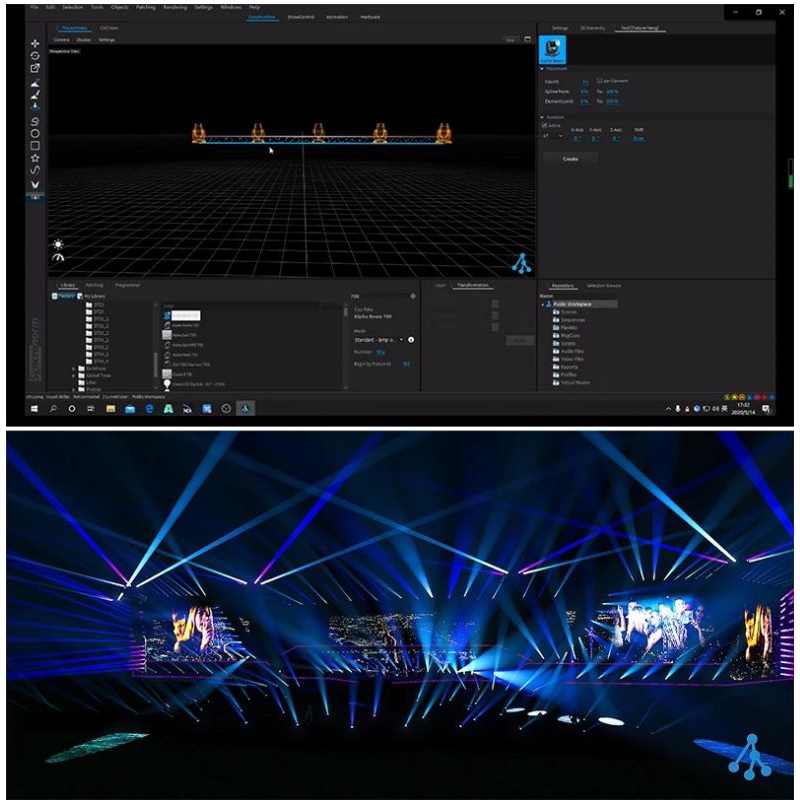Expand the Eurotruss folder in library tree
This screenshot has width=800, height=800.
[74, 368]
